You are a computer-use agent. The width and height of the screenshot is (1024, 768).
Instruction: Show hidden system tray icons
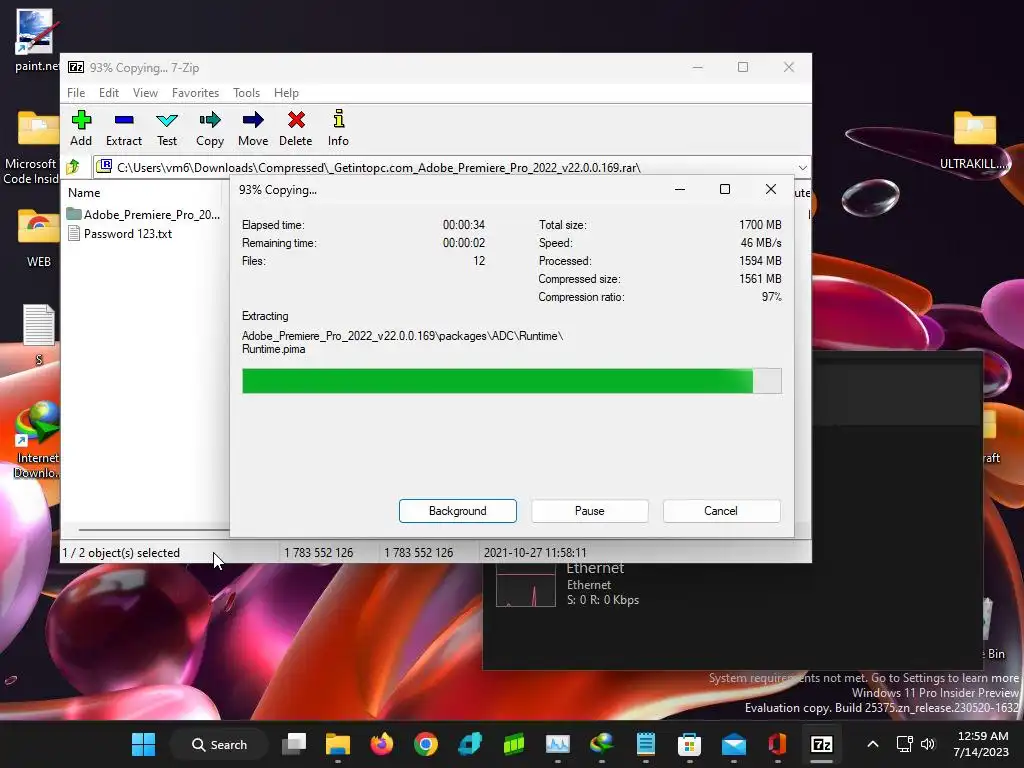coord(872,744)
